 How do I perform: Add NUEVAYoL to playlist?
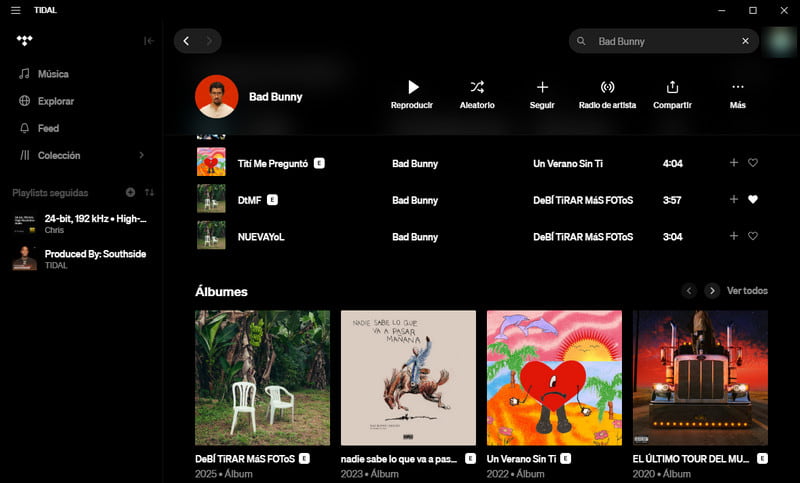coord(734,236)
